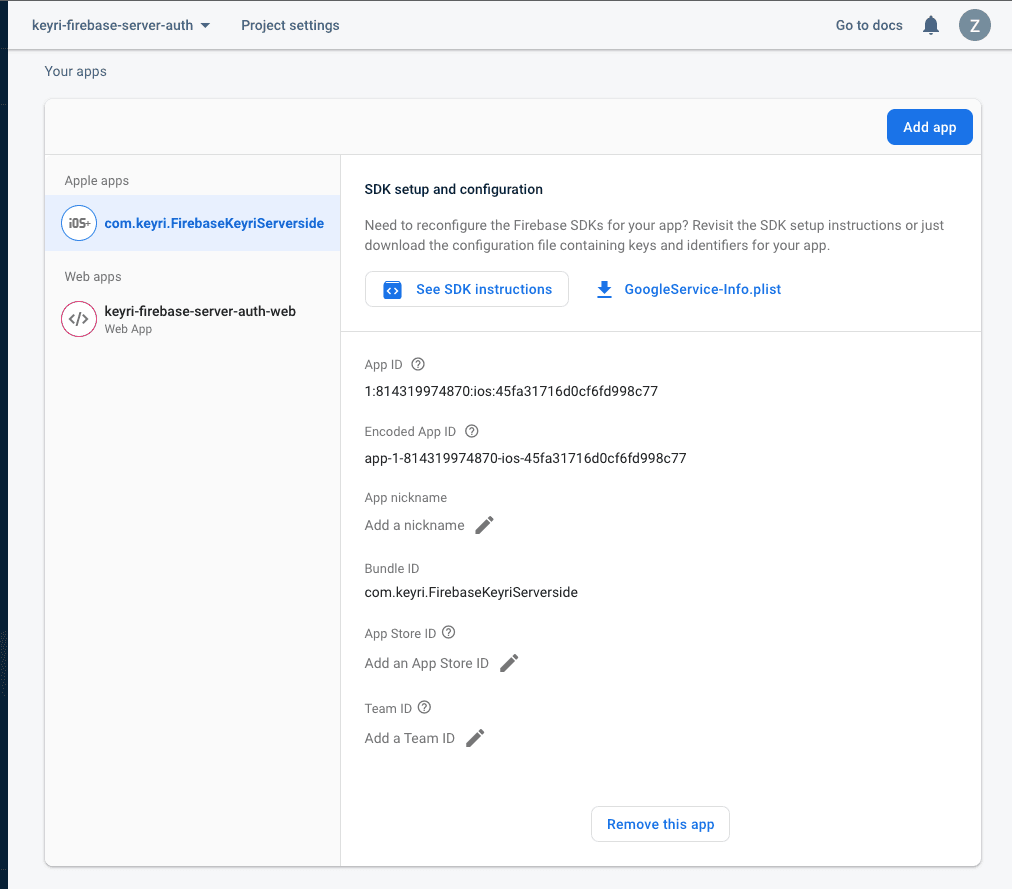The width and height of the screenshot is (1012, 889).
Task: Click See SDK instructions button
Action: pyautogui.click(x=467, y=289)
